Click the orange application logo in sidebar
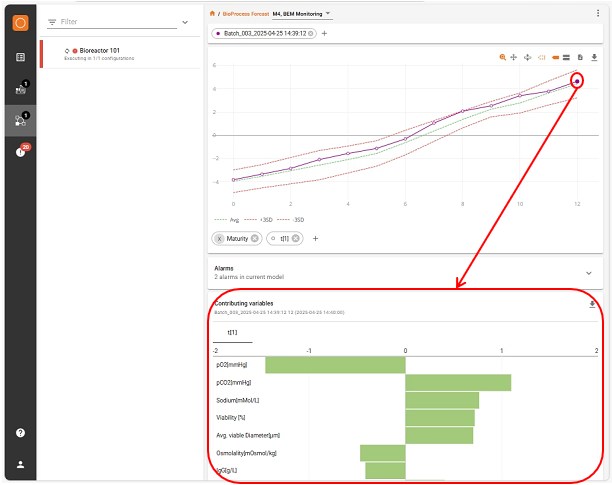This screenshot has height=485, width=612. (x=20, y=20)
